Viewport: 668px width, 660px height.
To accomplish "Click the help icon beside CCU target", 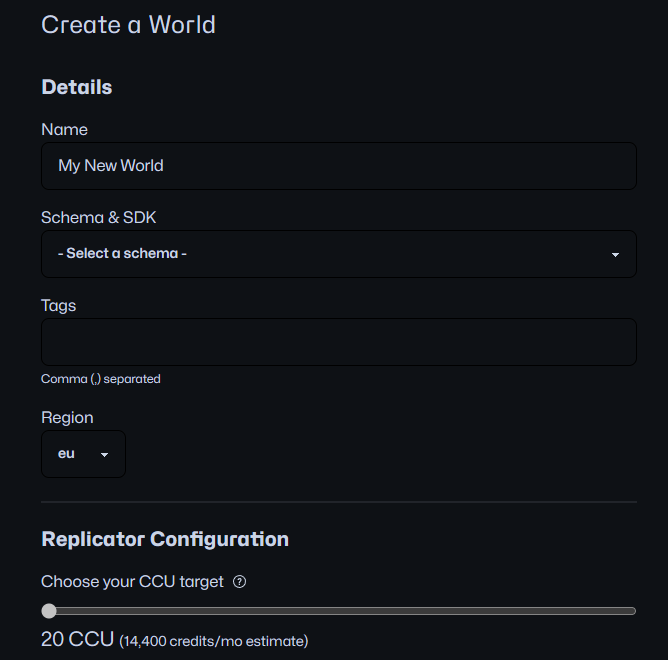I will pos(240,582).
